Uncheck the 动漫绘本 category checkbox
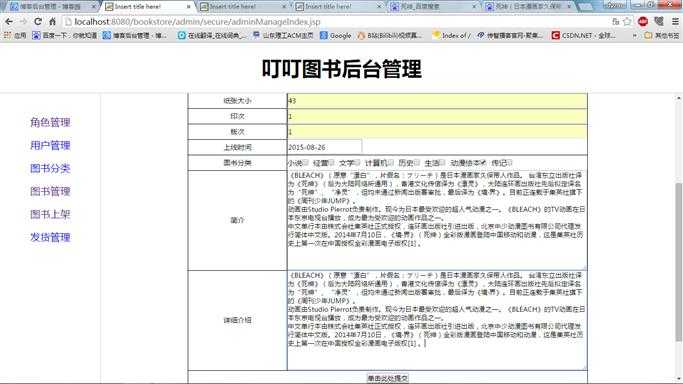 tap(483, 163)
